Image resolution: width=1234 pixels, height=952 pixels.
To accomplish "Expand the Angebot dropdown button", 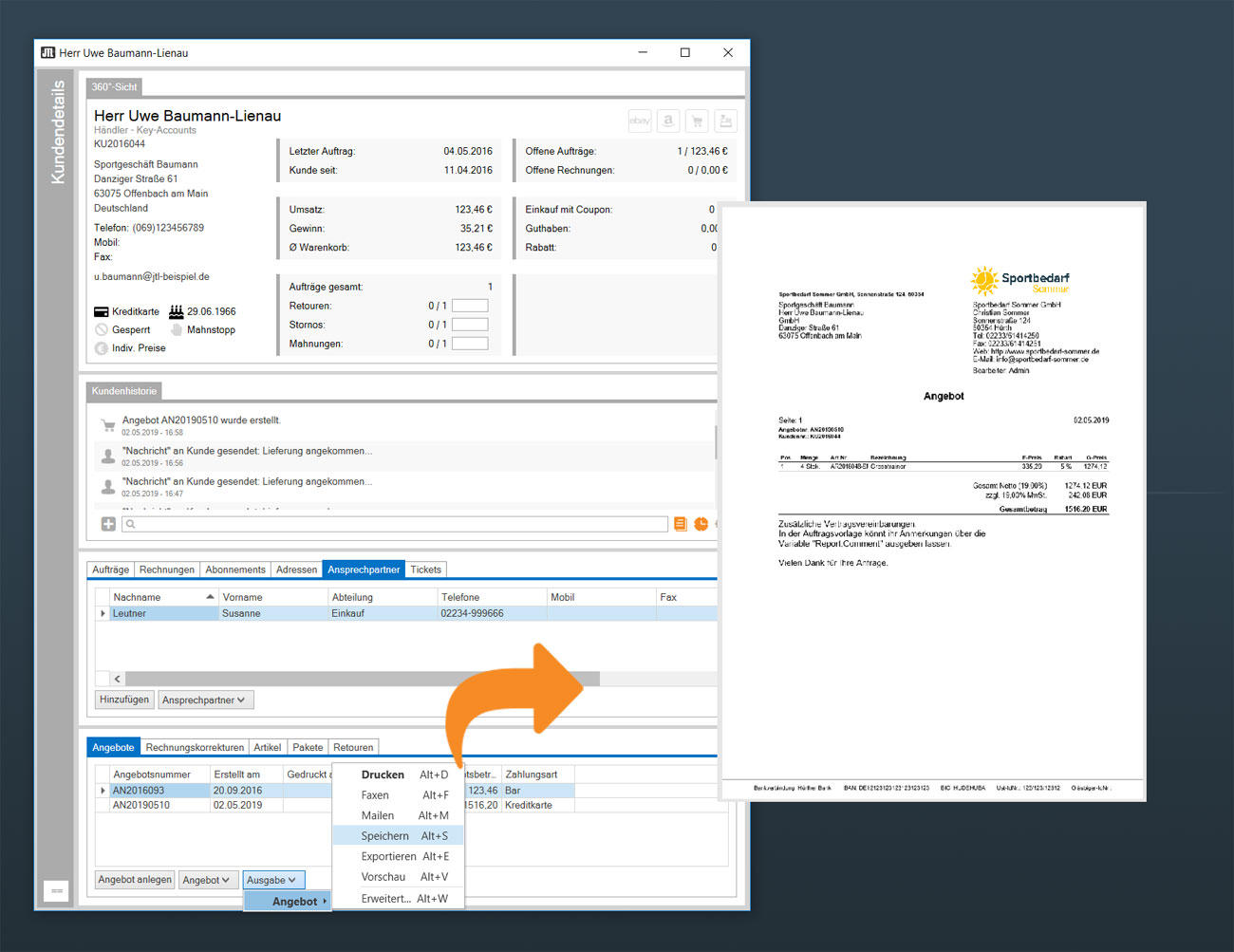I will point(206,881).
